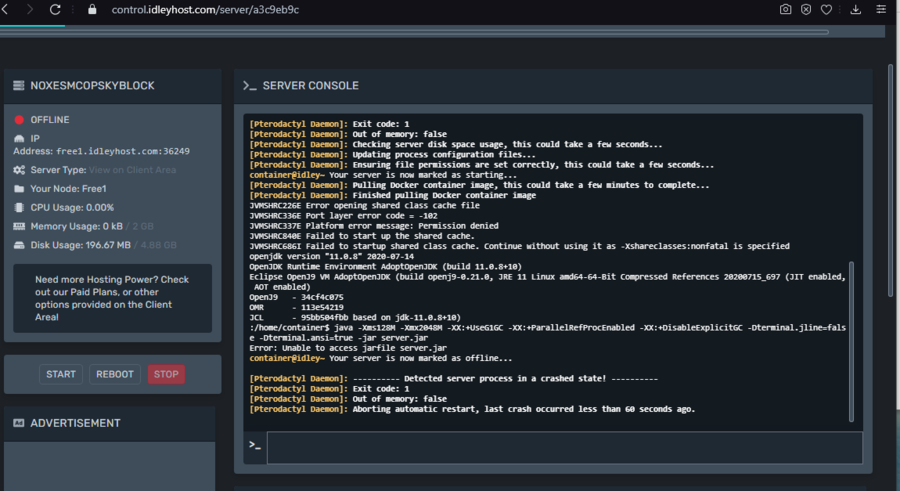Type in the console command input field
Viewport: 900px width, 491px height.
click(564, 447)
